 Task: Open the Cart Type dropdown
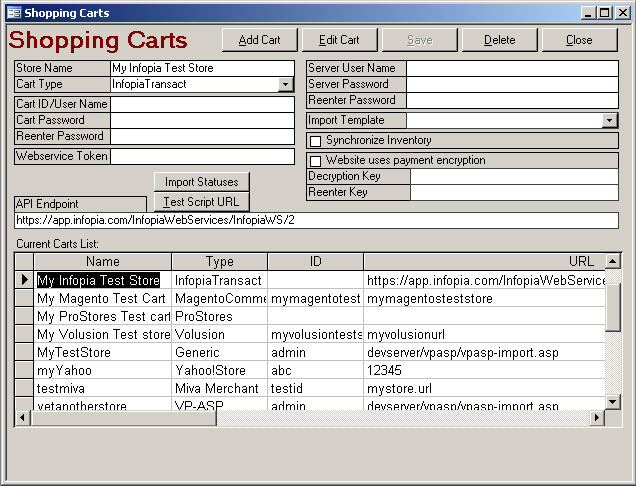[x=286, y=84]
